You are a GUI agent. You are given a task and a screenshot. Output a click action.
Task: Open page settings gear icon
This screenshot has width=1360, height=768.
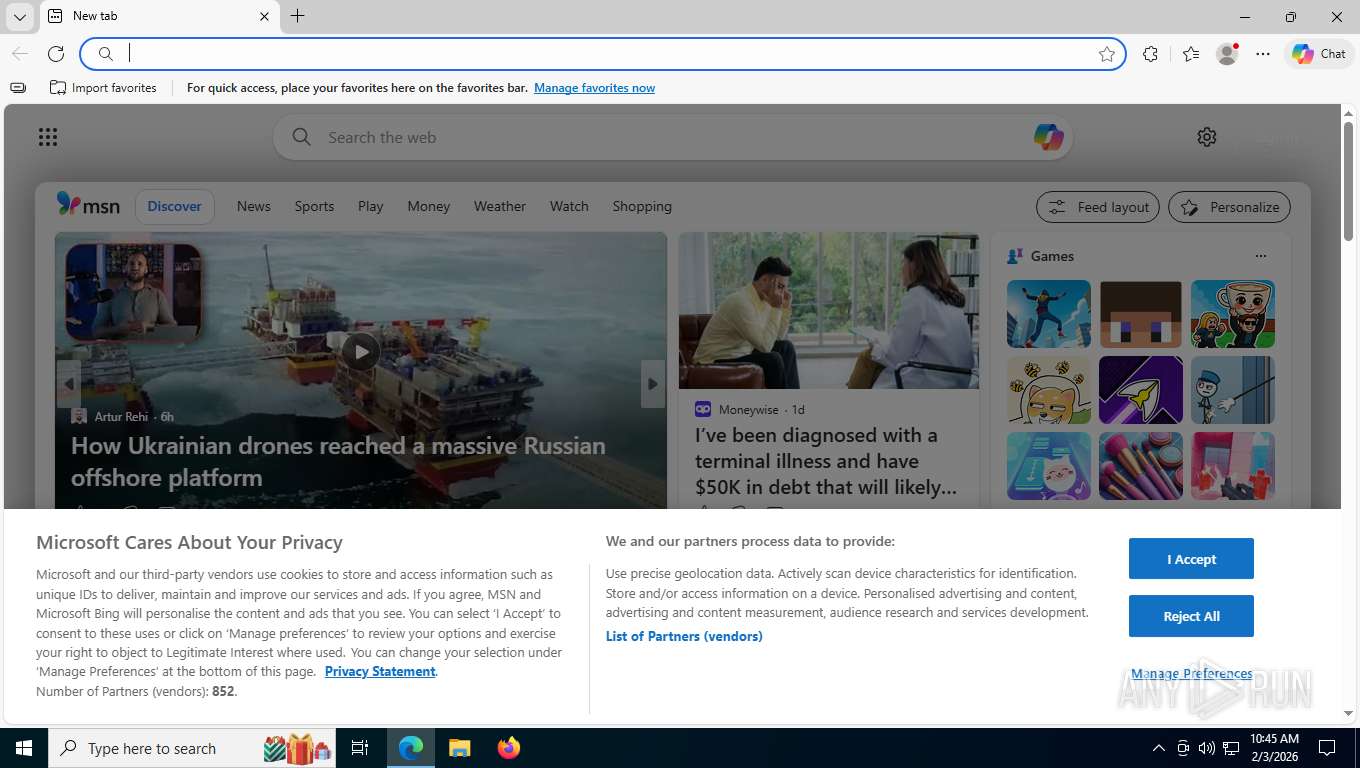pyautogui.click(x=1207, y=137)
